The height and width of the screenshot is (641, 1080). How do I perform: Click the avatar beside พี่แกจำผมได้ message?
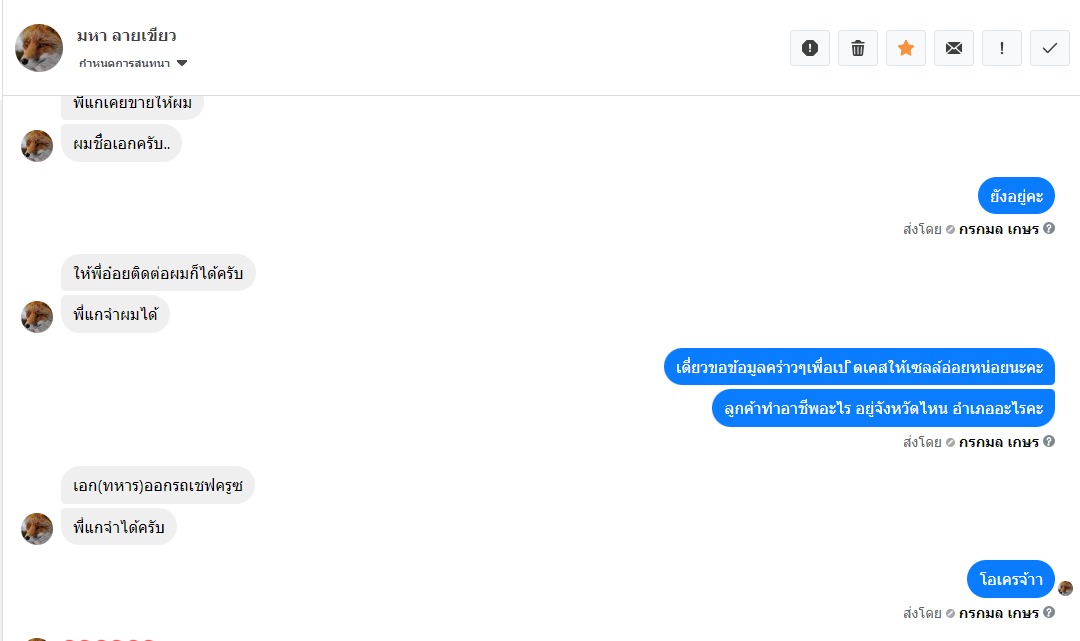(37, 317)
